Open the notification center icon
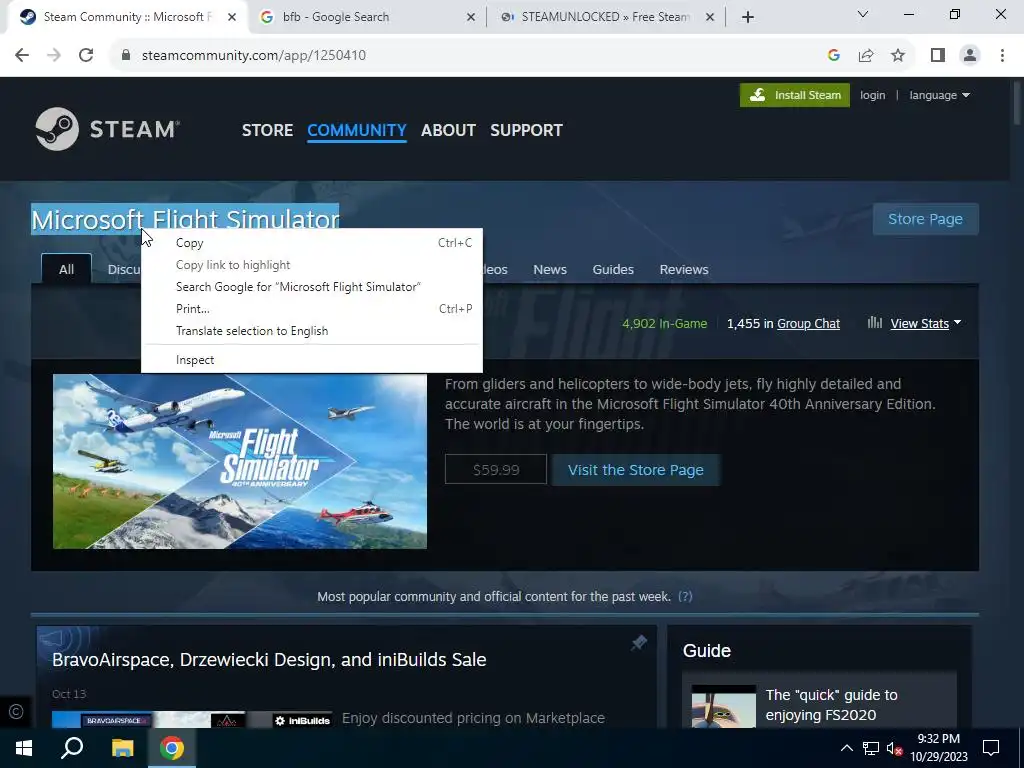The height and width of the screenshot is (768, 1024). [991, 748]
